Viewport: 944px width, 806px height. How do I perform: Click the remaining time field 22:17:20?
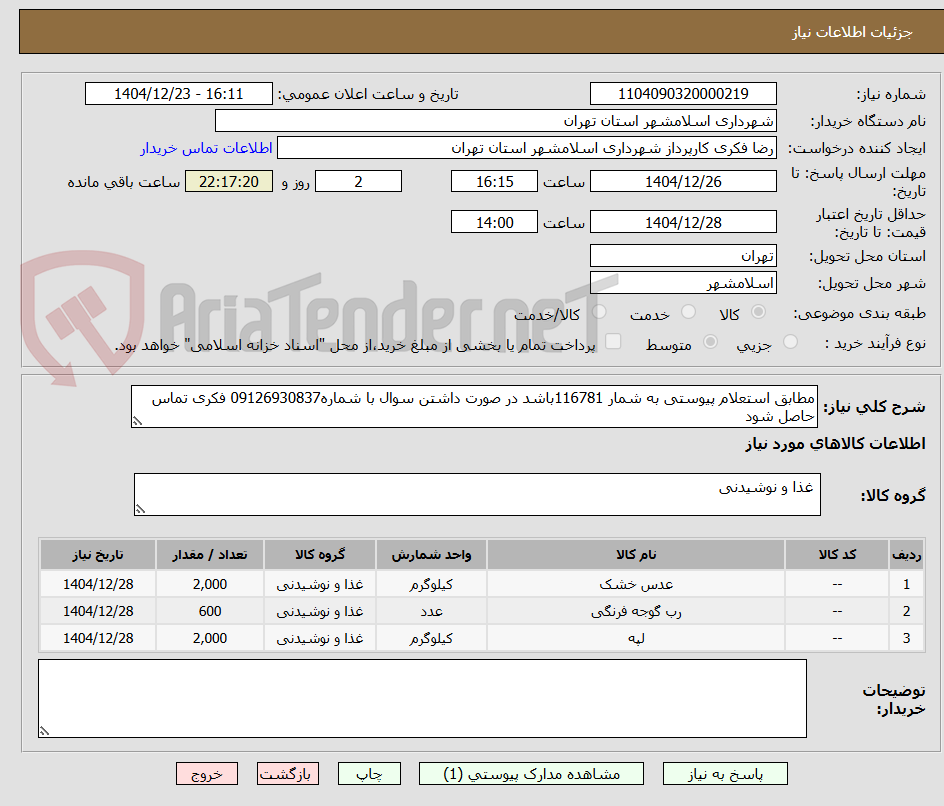click(229, 181)
